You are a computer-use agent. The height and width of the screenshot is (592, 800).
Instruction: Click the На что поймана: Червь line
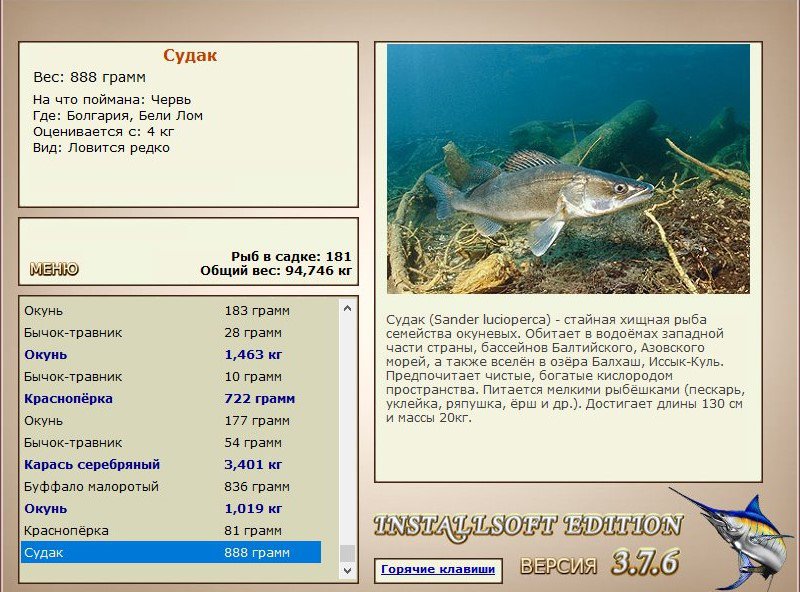click(x=112, y=100)
